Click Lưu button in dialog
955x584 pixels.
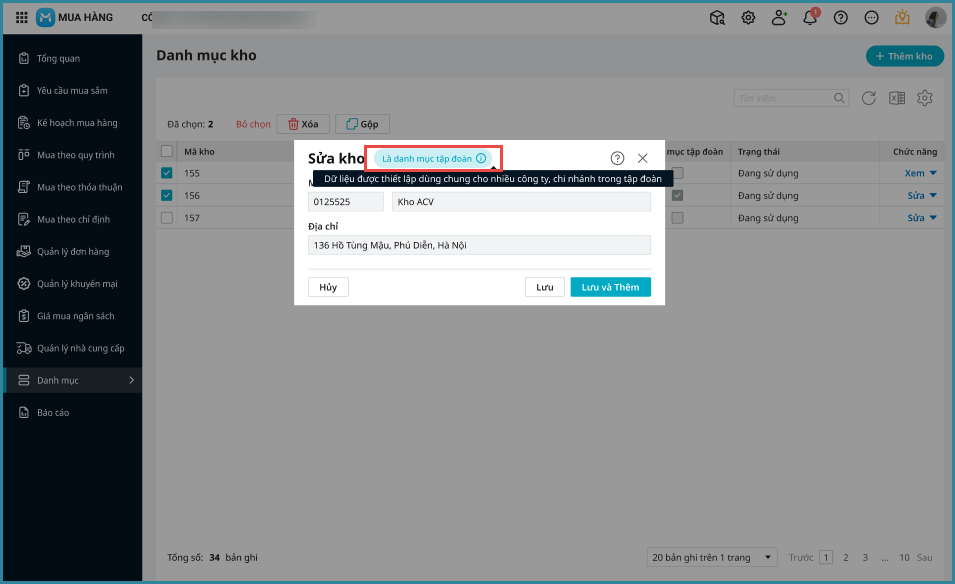coord(544,287)
